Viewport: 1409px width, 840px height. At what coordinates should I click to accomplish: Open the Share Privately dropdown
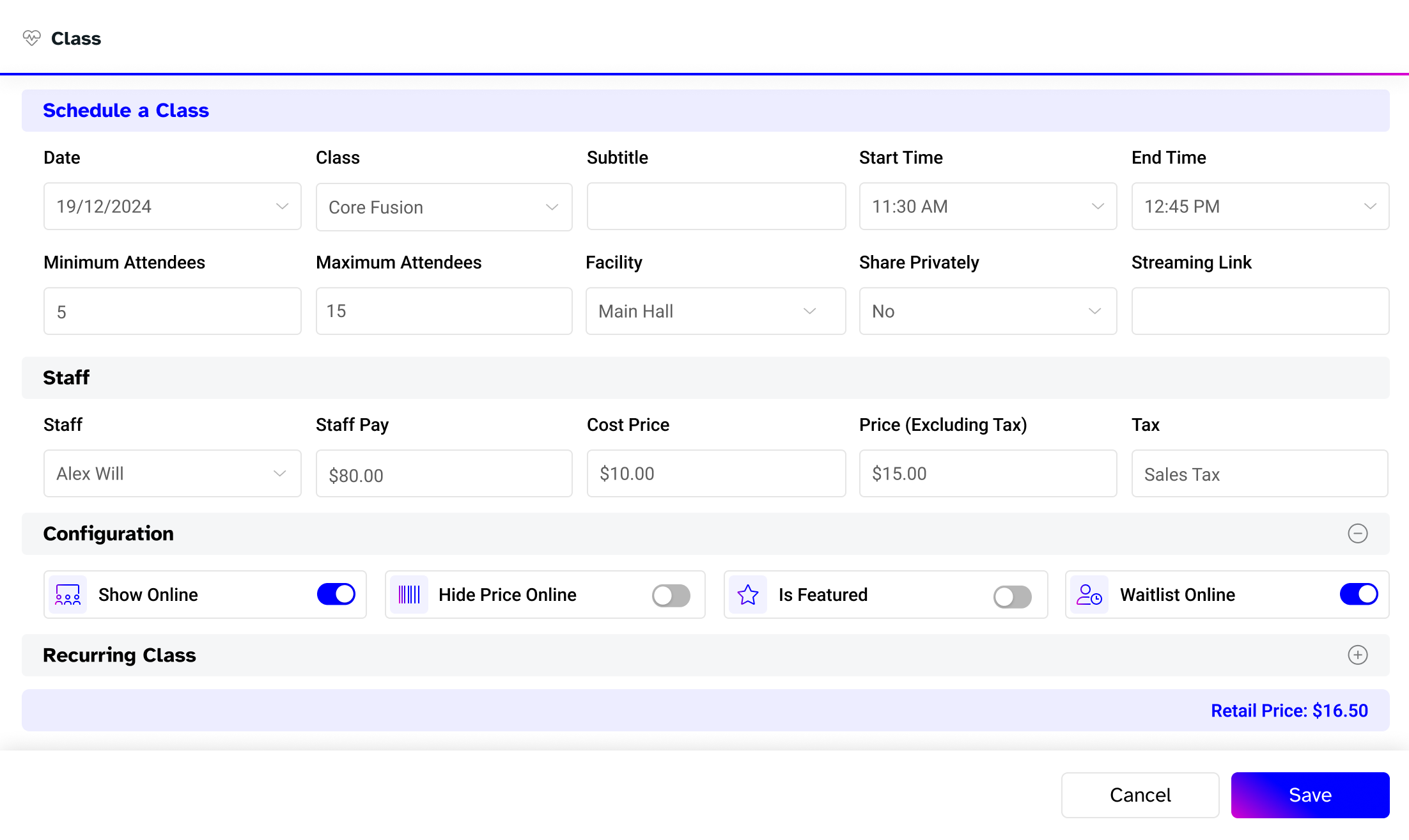[x=987, y=310]
